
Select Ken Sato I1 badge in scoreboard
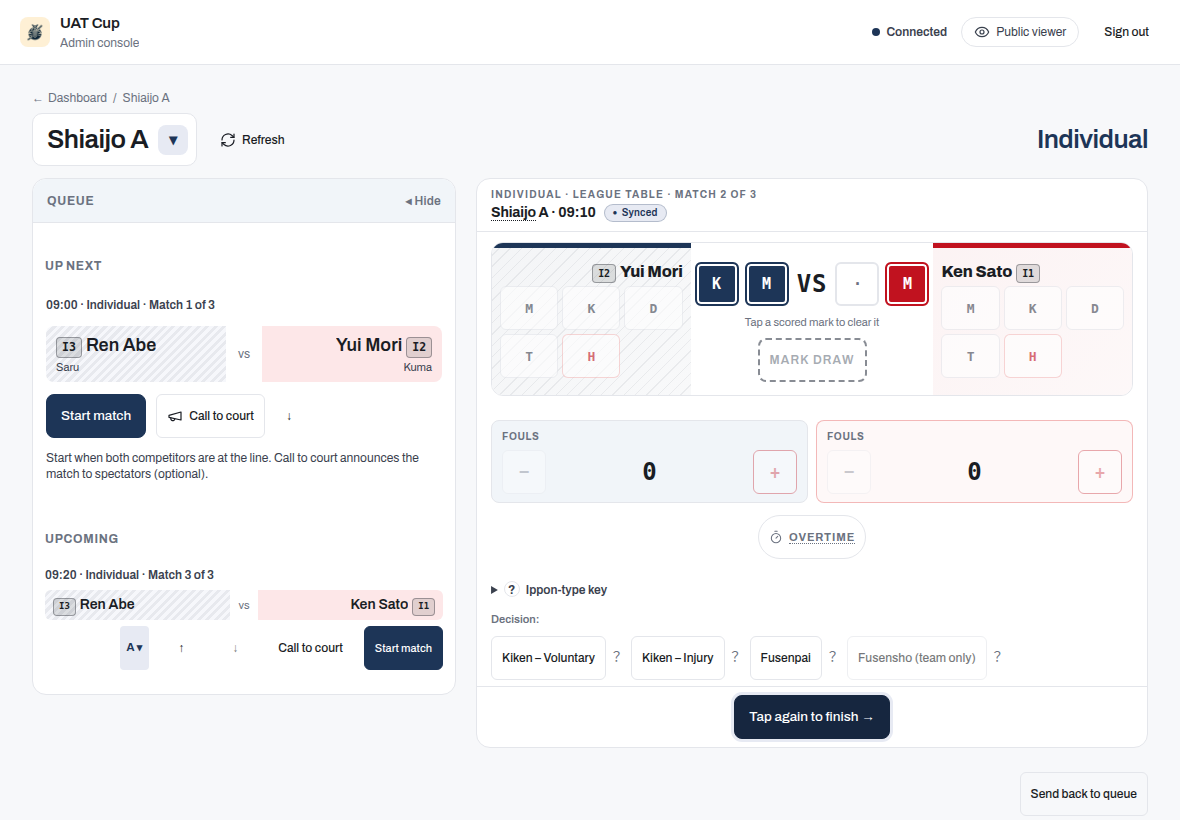click(1028, 273)
